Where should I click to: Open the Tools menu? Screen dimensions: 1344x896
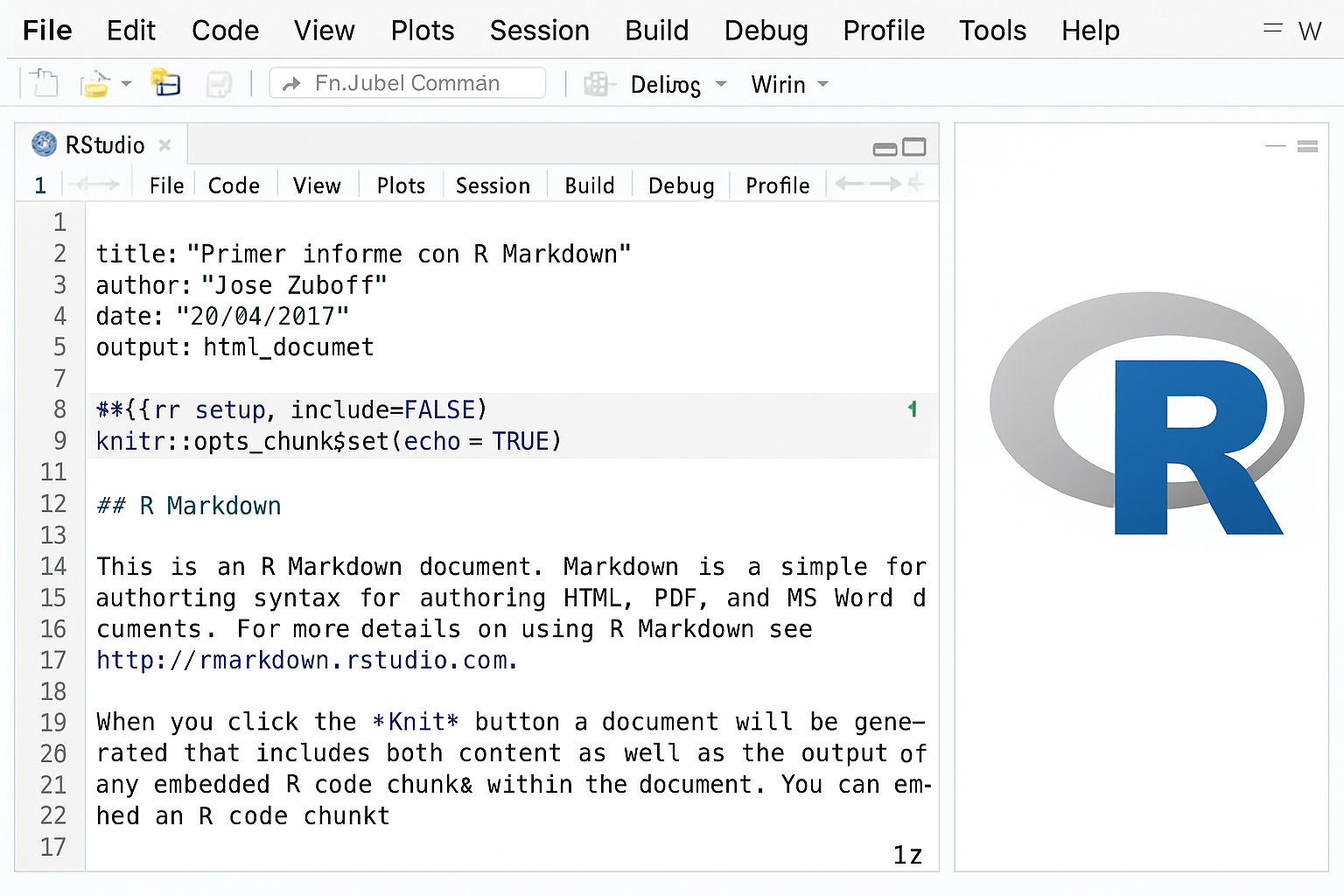(991, 31)
